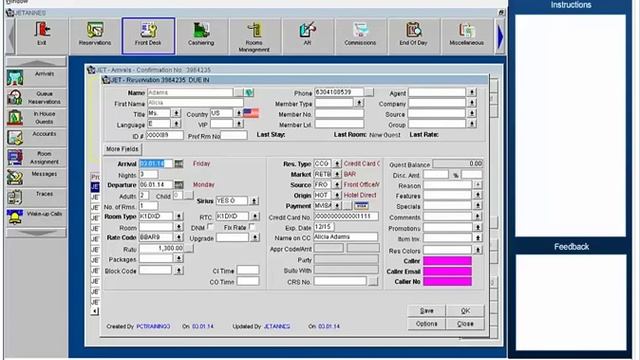Screen dimensions: 640x360
Task: Toggle the DNM checkbox
Action: click(x=210, y=227)
